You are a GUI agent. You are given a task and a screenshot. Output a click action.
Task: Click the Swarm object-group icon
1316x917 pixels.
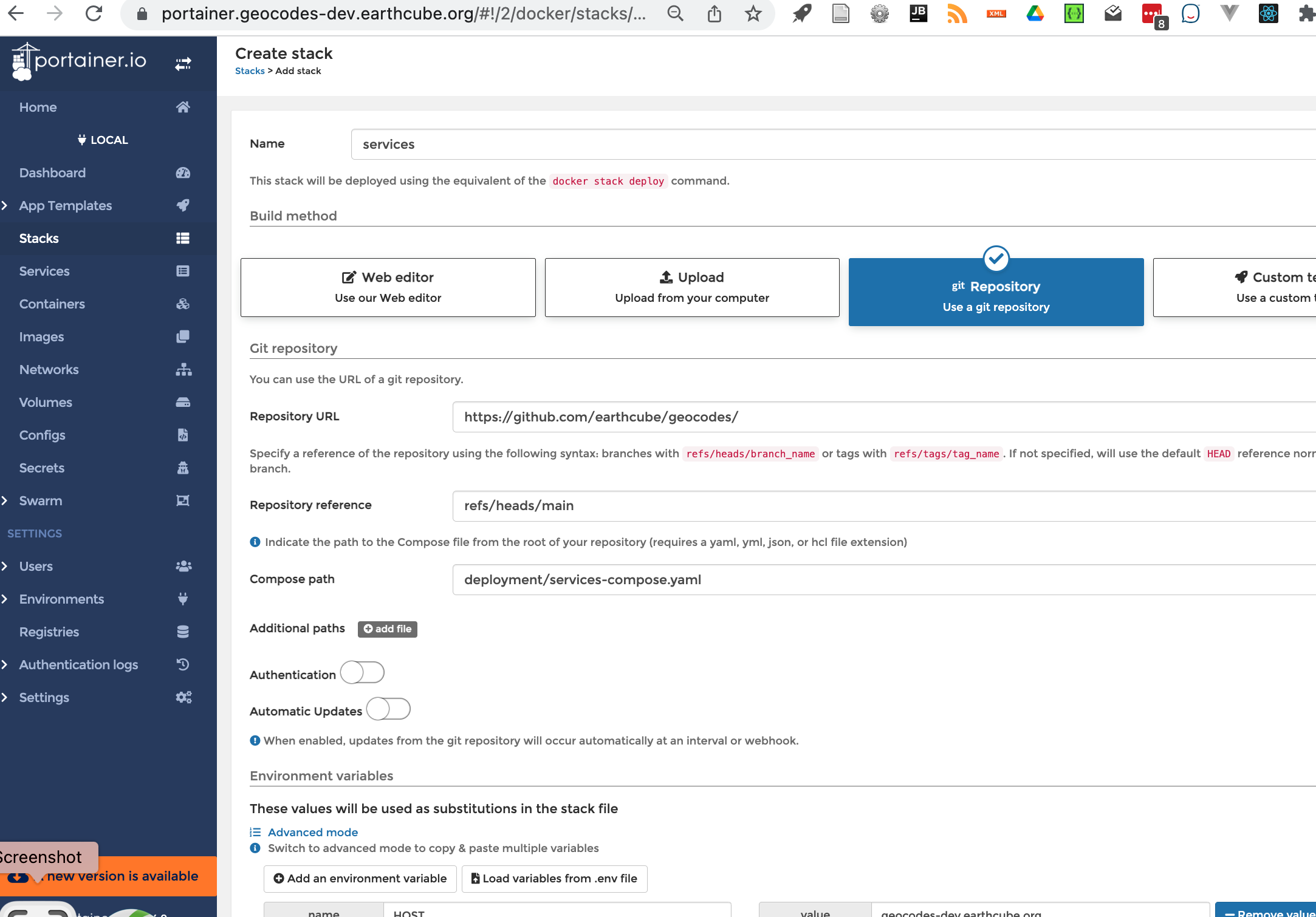[x=183, y=500]
